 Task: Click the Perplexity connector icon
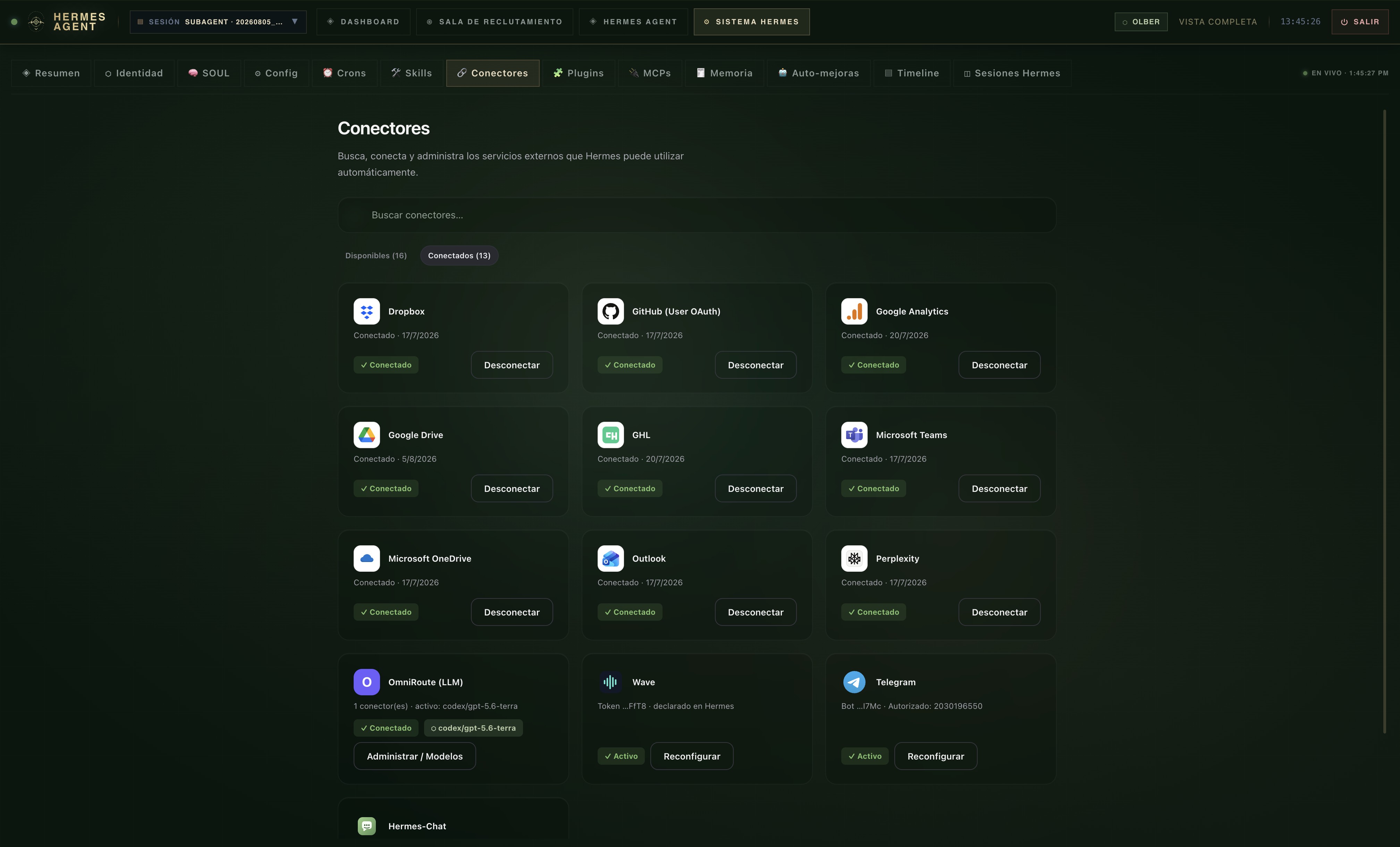point(854,558)
